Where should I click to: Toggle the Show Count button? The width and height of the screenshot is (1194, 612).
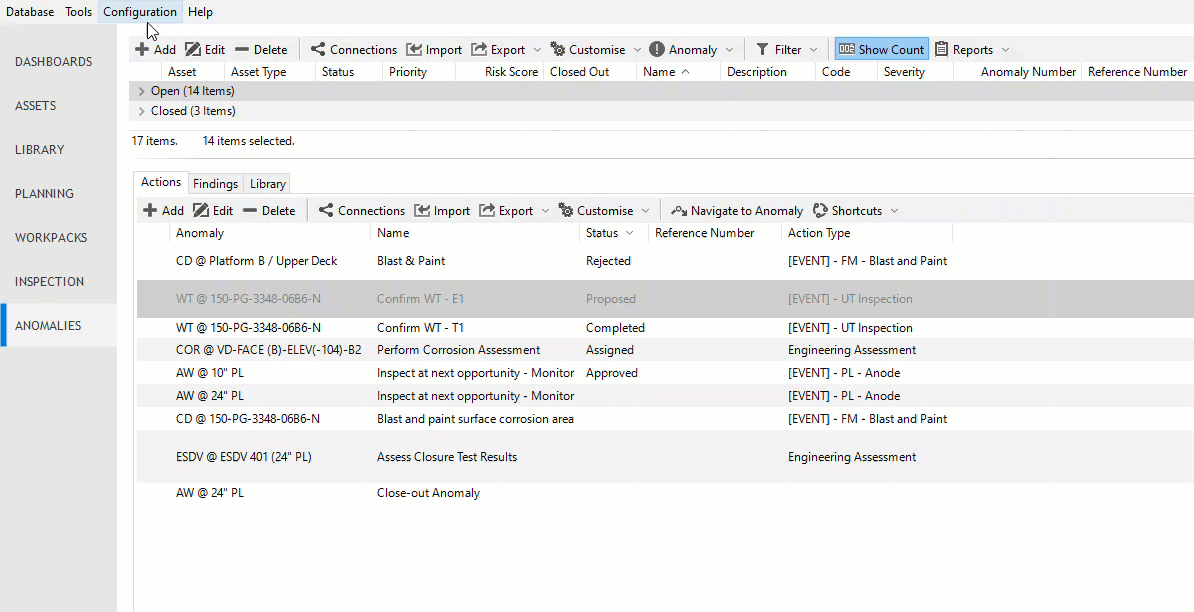pyautogui.click(x=882, y=49)
